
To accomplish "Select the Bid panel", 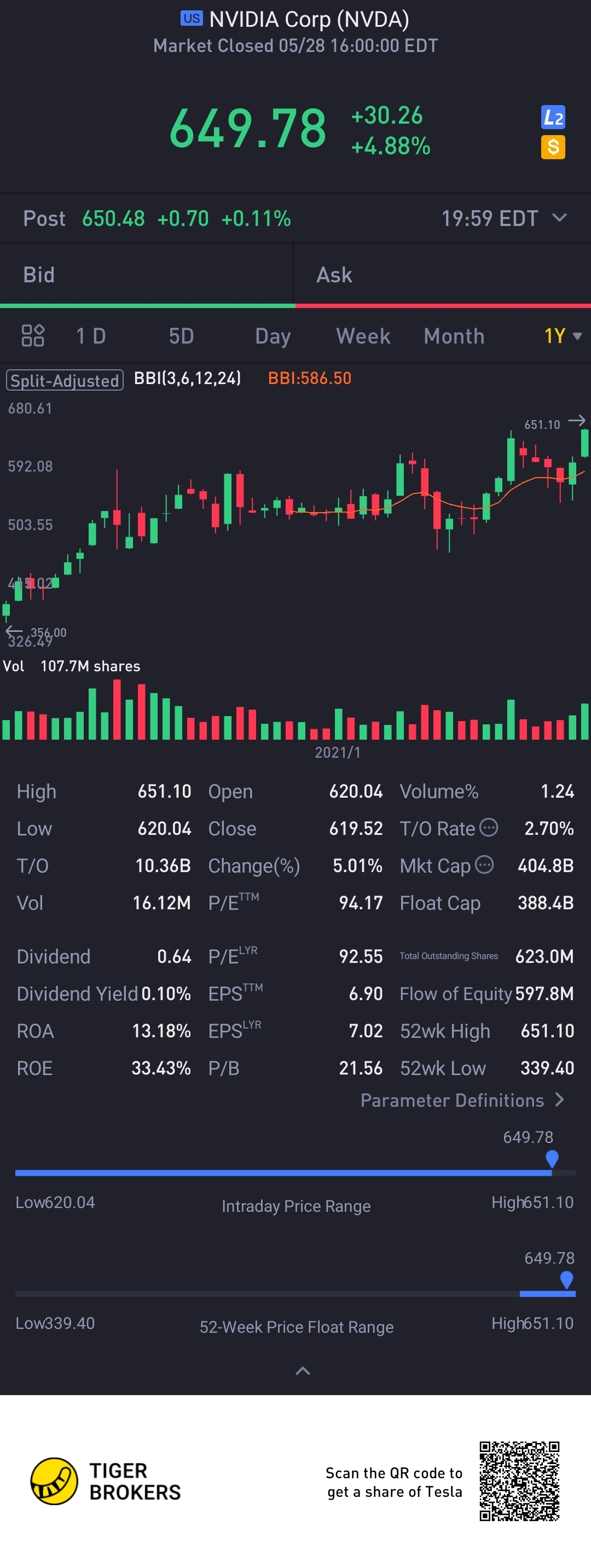I will [x=147, y=275].
